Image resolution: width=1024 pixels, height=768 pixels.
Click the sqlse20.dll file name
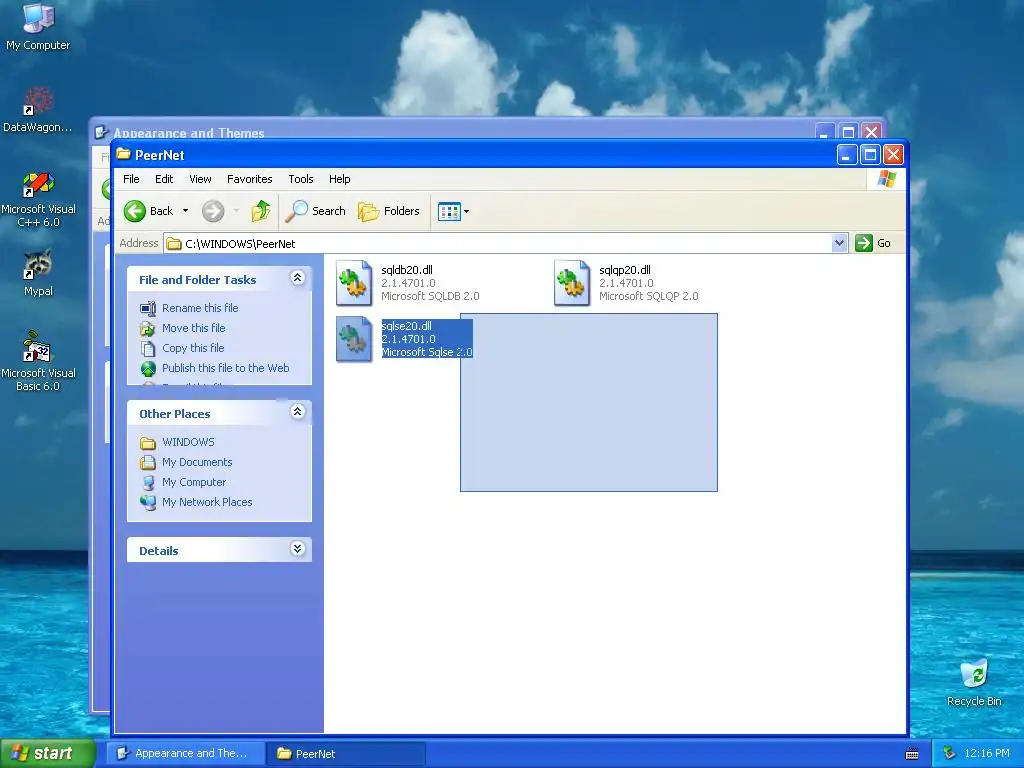coord(407,326)
